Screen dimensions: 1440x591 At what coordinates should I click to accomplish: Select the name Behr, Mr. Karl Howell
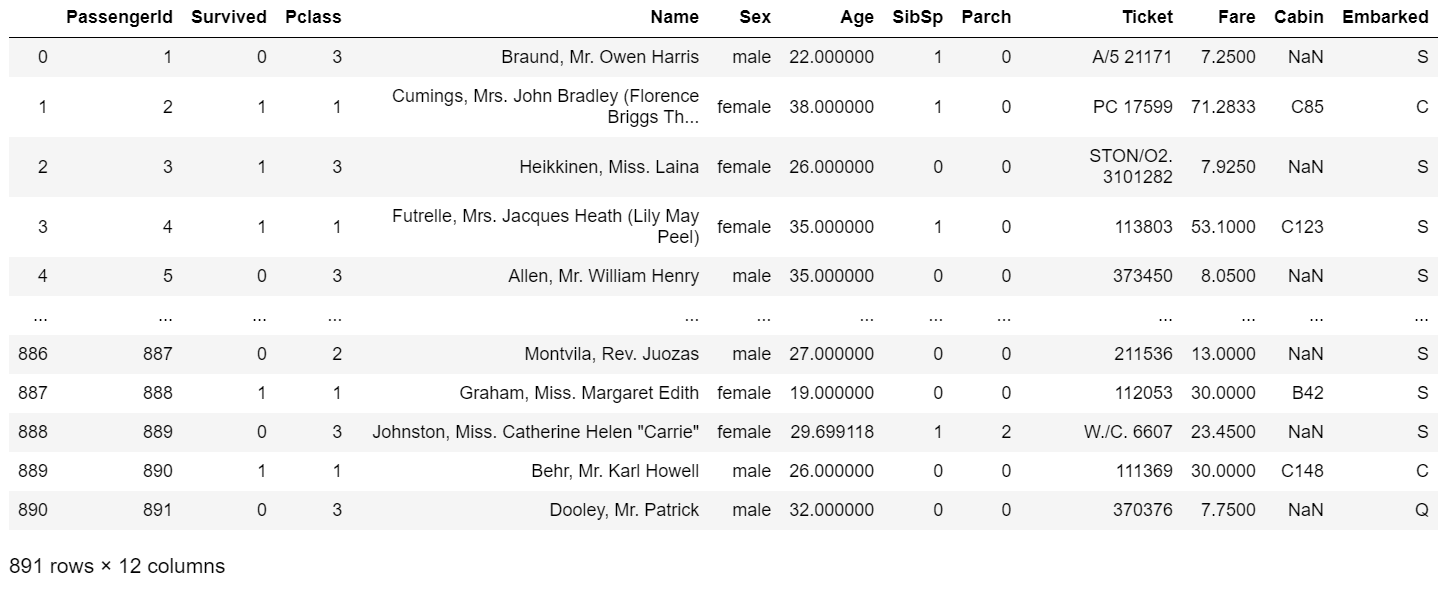click(x=615, y=471)
